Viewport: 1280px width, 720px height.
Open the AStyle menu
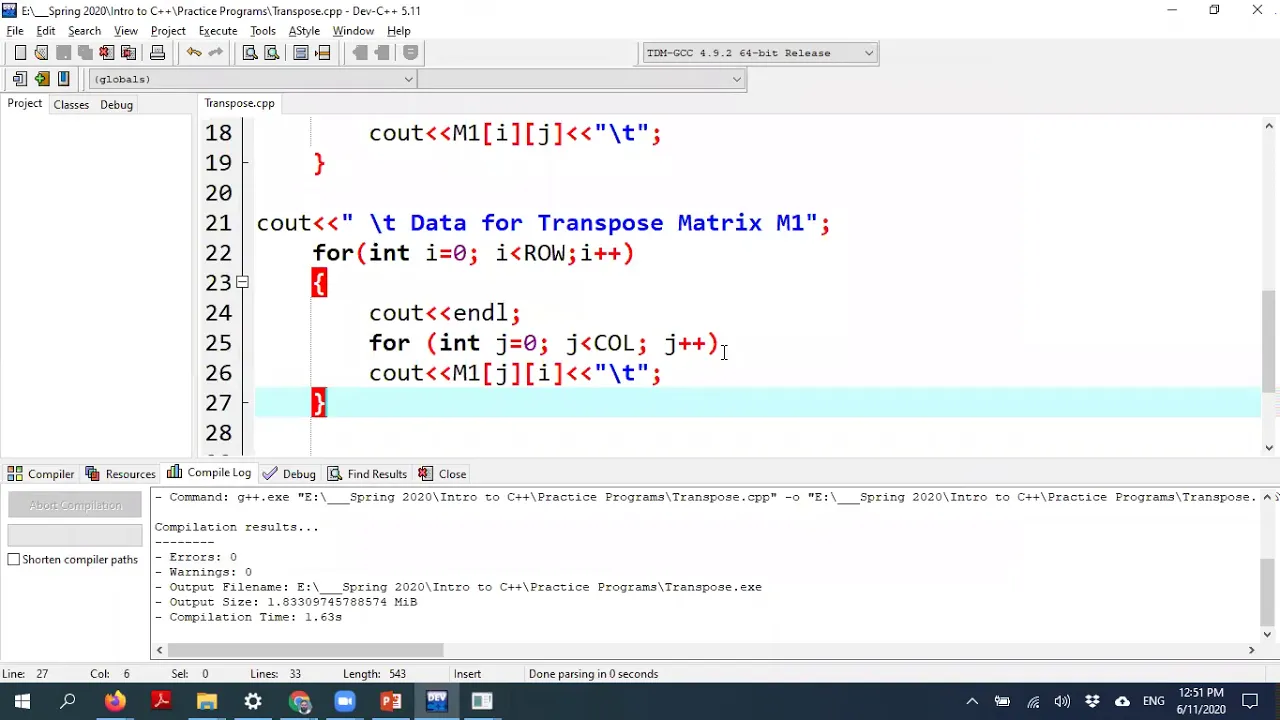304,31
